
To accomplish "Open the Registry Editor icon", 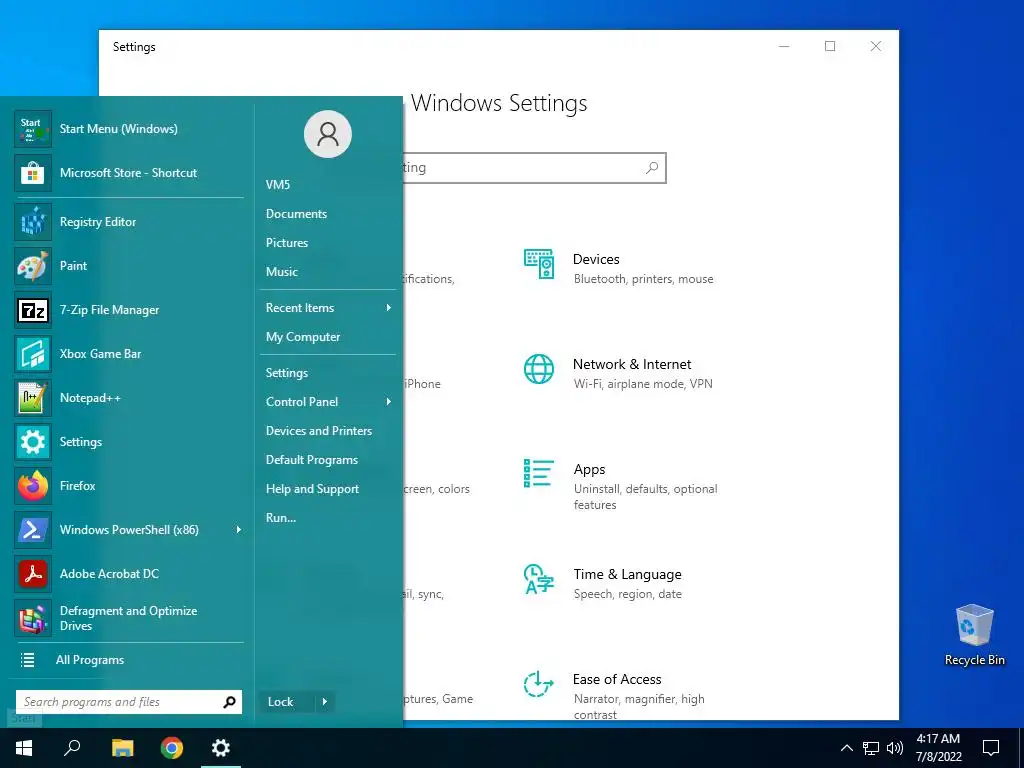I will 33,222.
